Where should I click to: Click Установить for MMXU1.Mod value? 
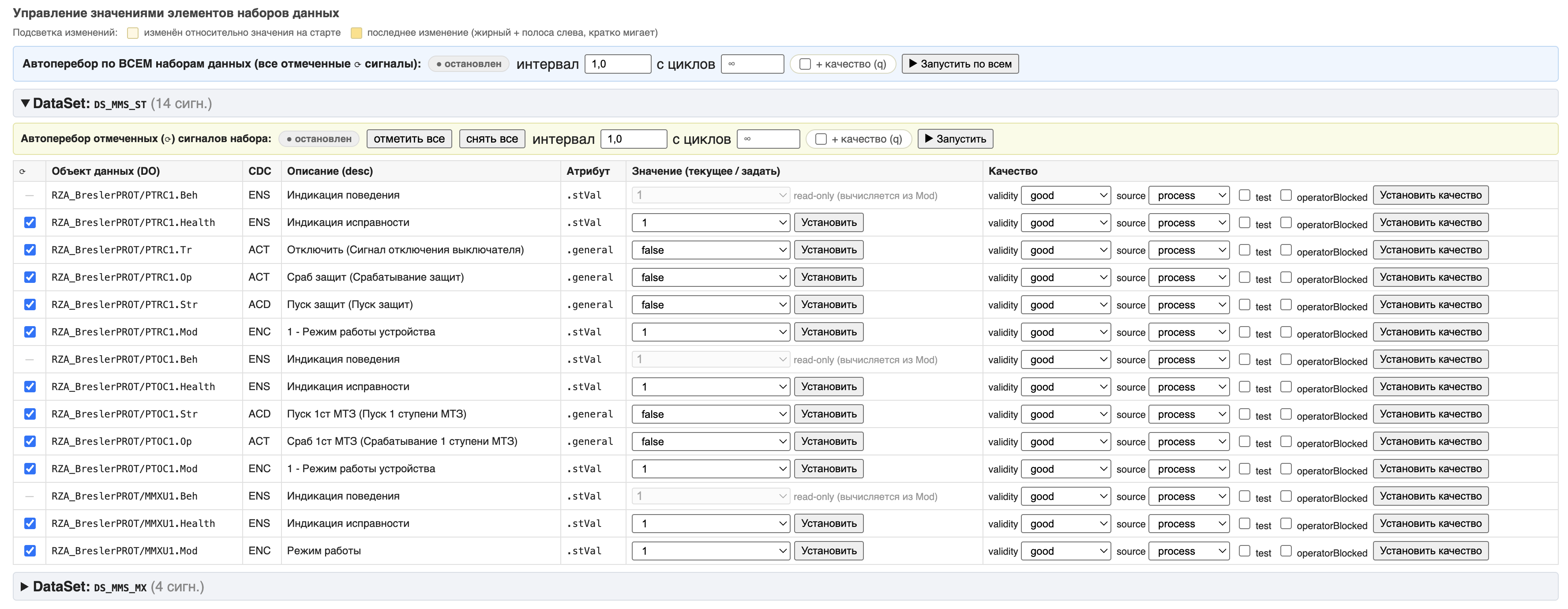click(829, 551)
